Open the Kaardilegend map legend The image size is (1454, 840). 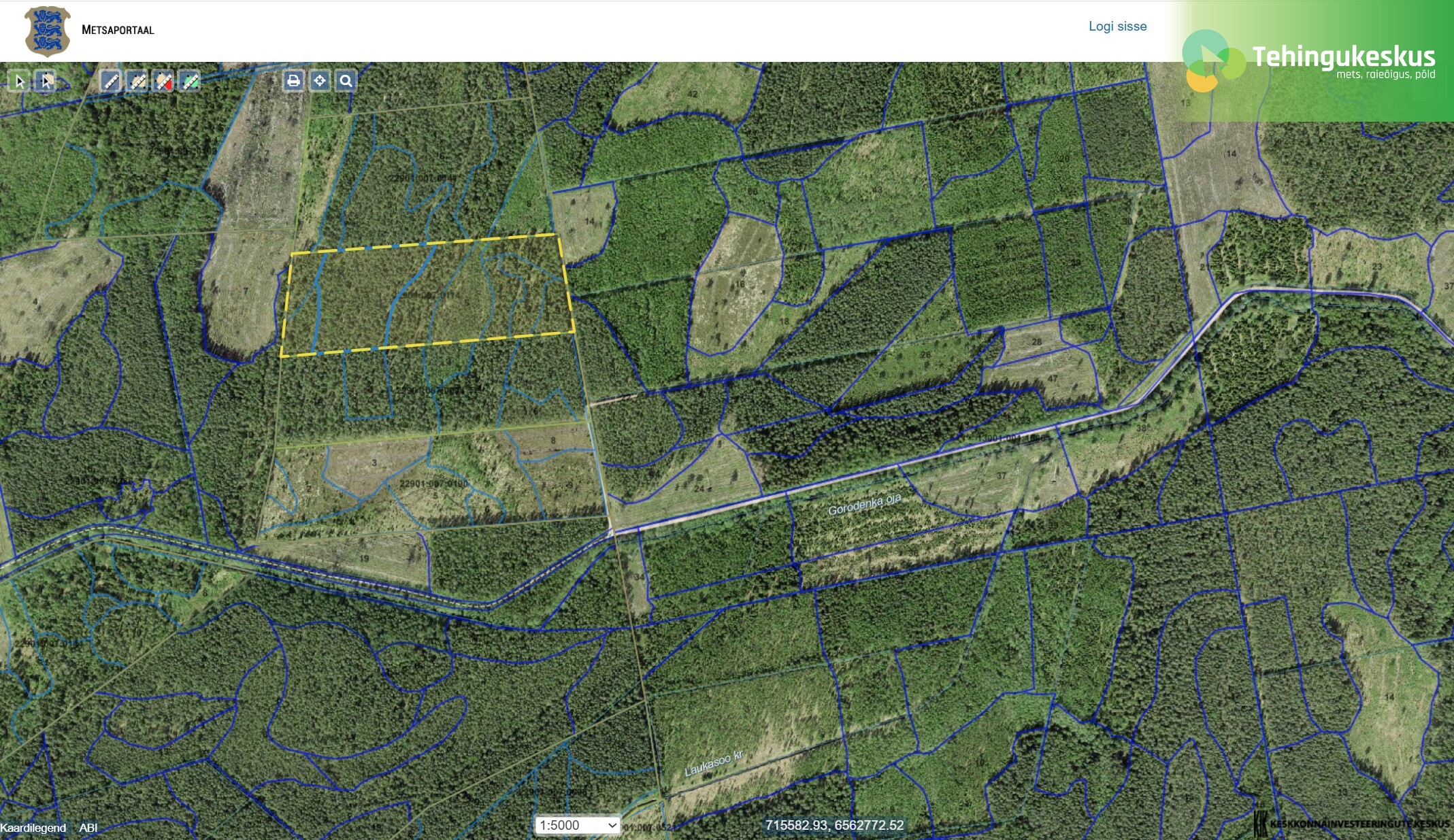33,828
